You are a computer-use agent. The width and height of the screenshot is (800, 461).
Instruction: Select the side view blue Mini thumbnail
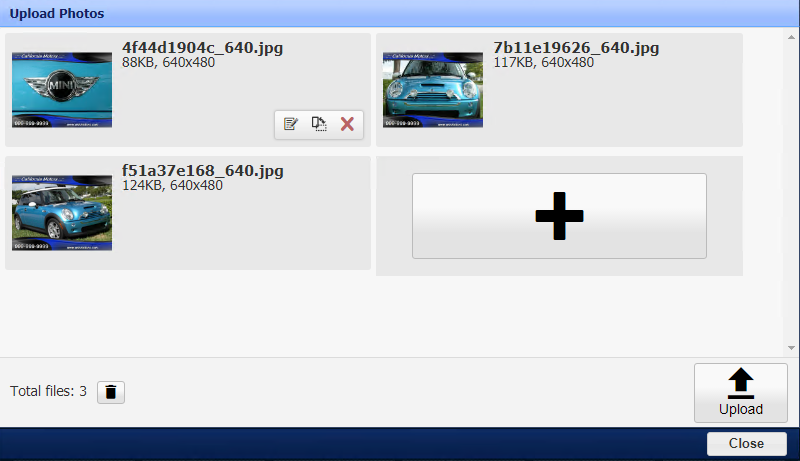[x=62, y=213]
